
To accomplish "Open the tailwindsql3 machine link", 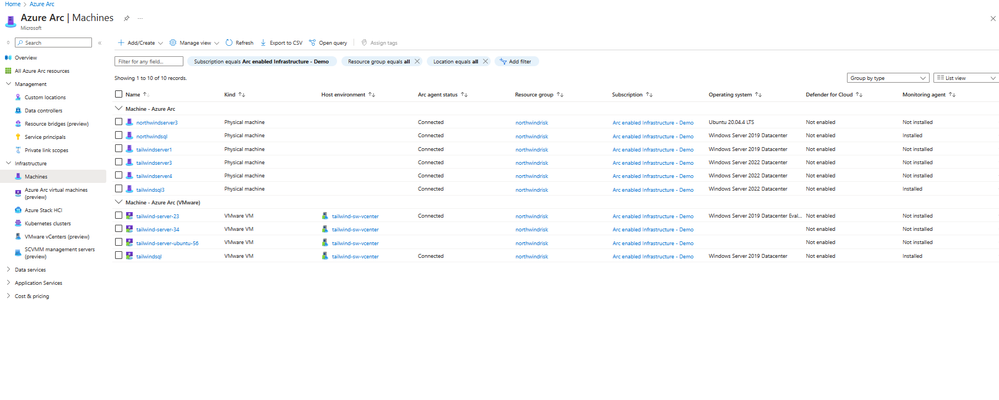I will (x=150, y=189).
